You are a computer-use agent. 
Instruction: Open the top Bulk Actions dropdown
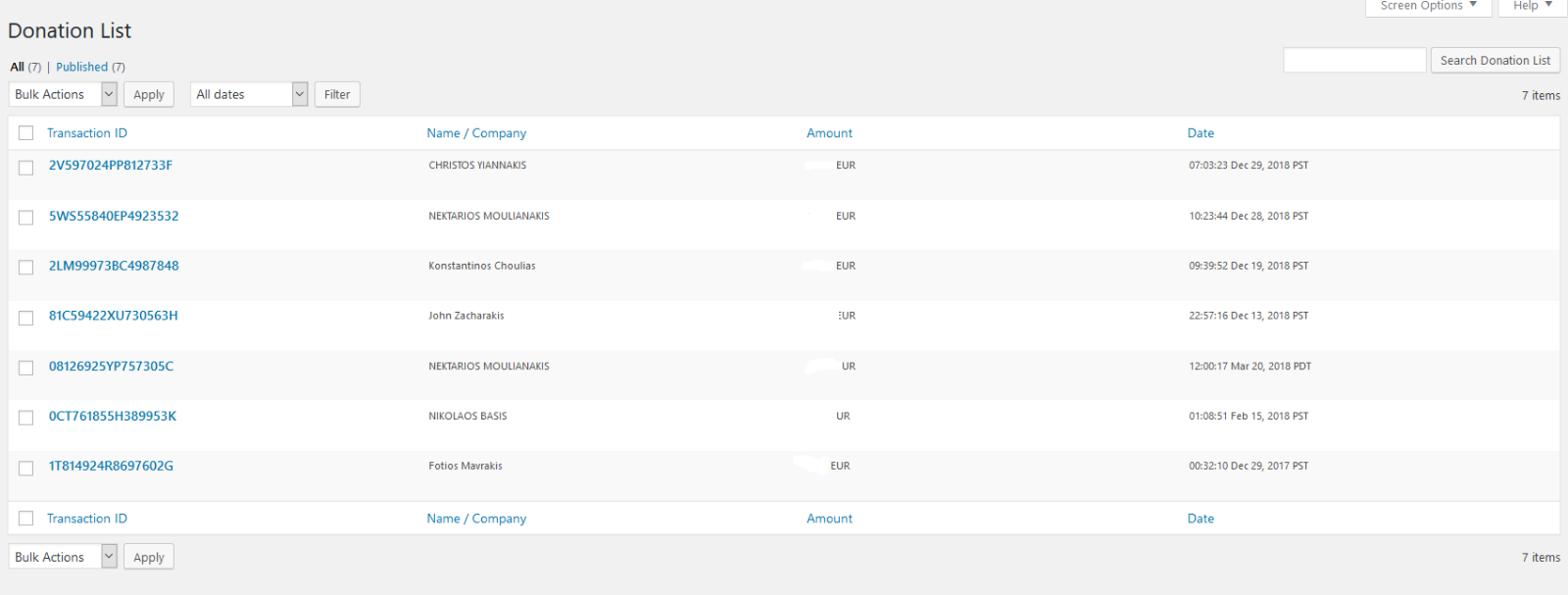pyautogui.click(x=63, y=94)
